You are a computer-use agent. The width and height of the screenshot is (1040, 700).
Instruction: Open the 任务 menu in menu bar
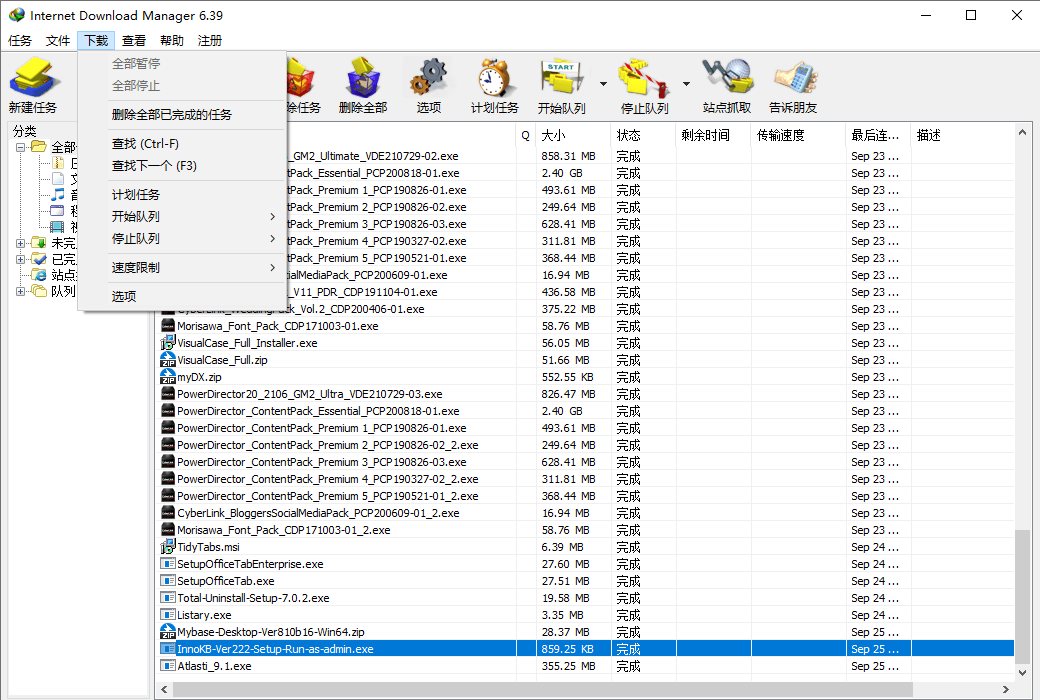click(20, 40)
